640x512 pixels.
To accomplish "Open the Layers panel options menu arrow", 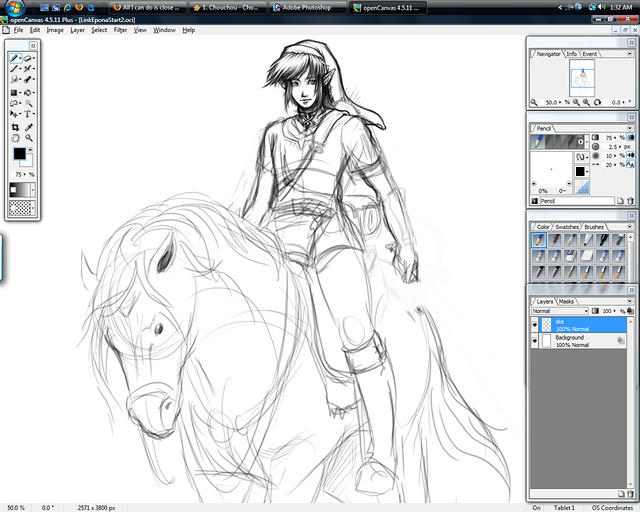I will (x=629, y=301).
